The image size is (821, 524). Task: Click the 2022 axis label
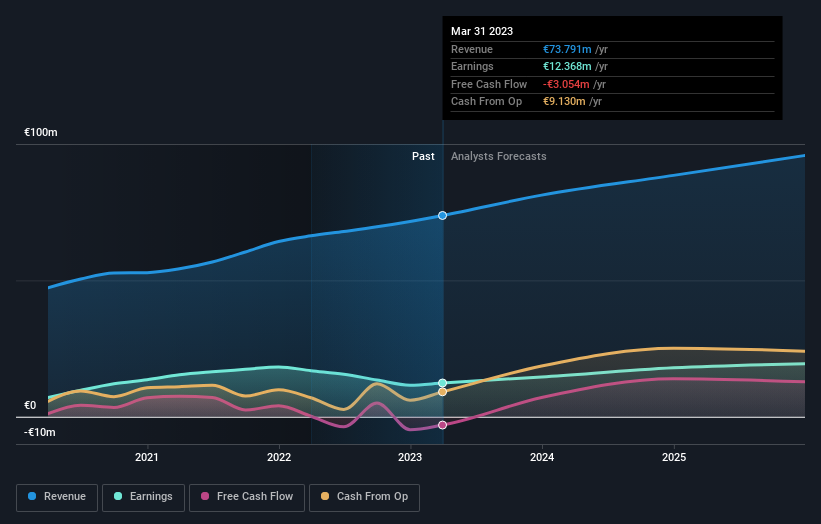tap(279, 457)
